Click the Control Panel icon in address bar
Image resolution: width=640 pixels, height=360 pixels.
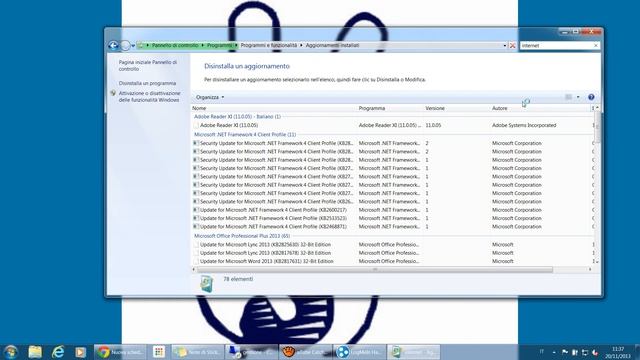[141, 46]
